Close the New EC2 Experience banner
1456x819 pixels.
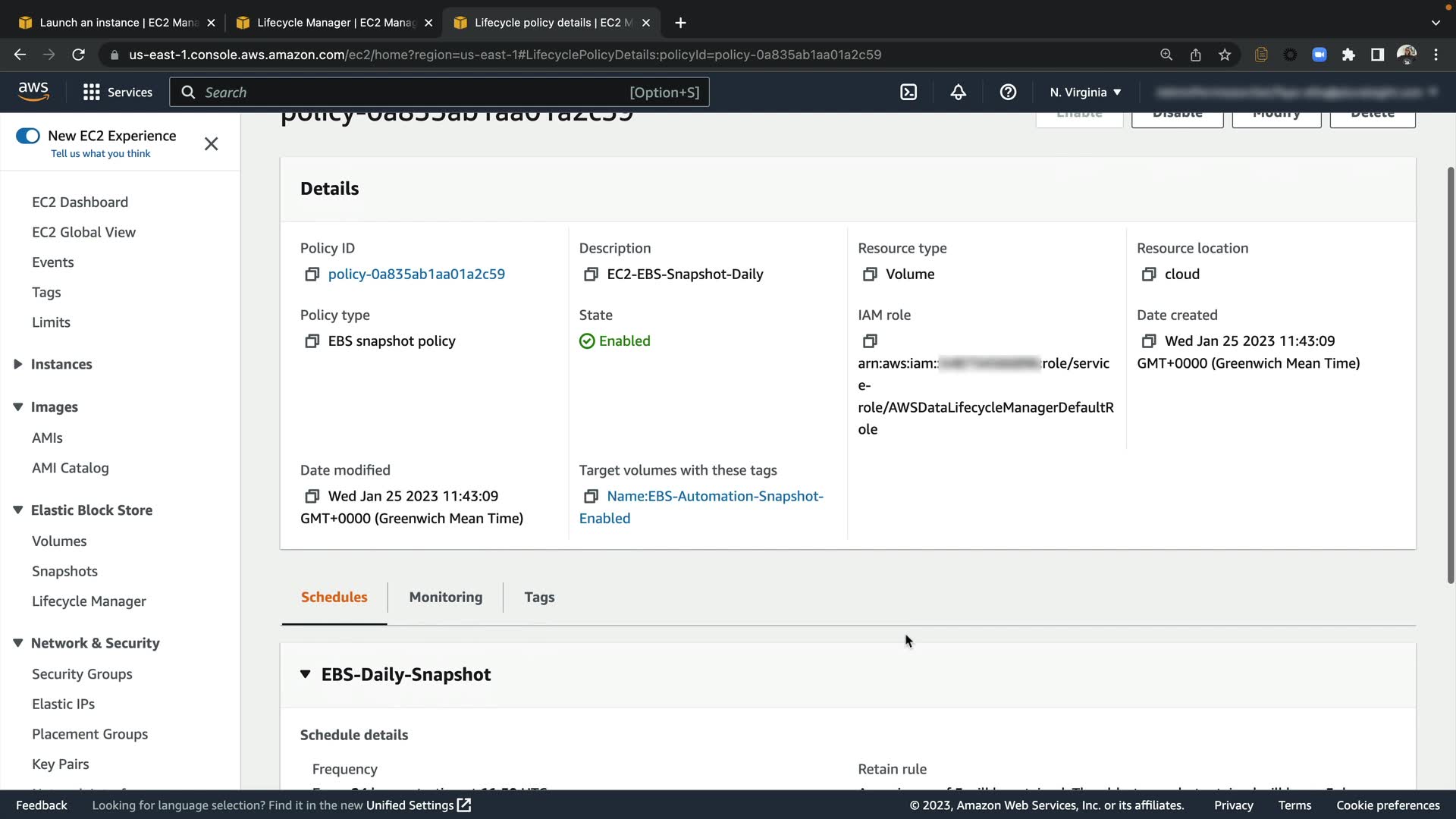[x=211, y=144]
